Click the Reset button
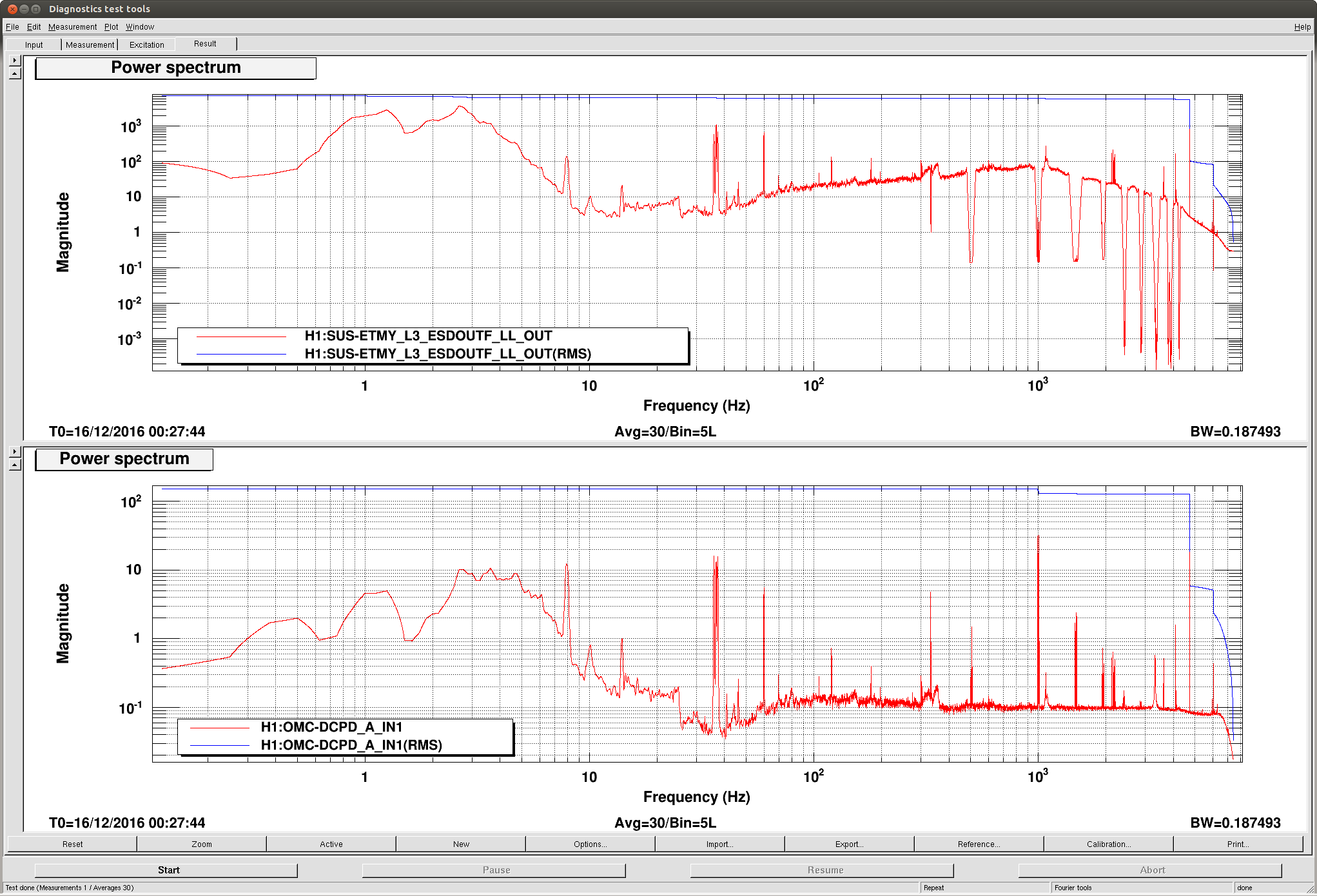This screenshot has width=1317, height=896. (72, 844)
